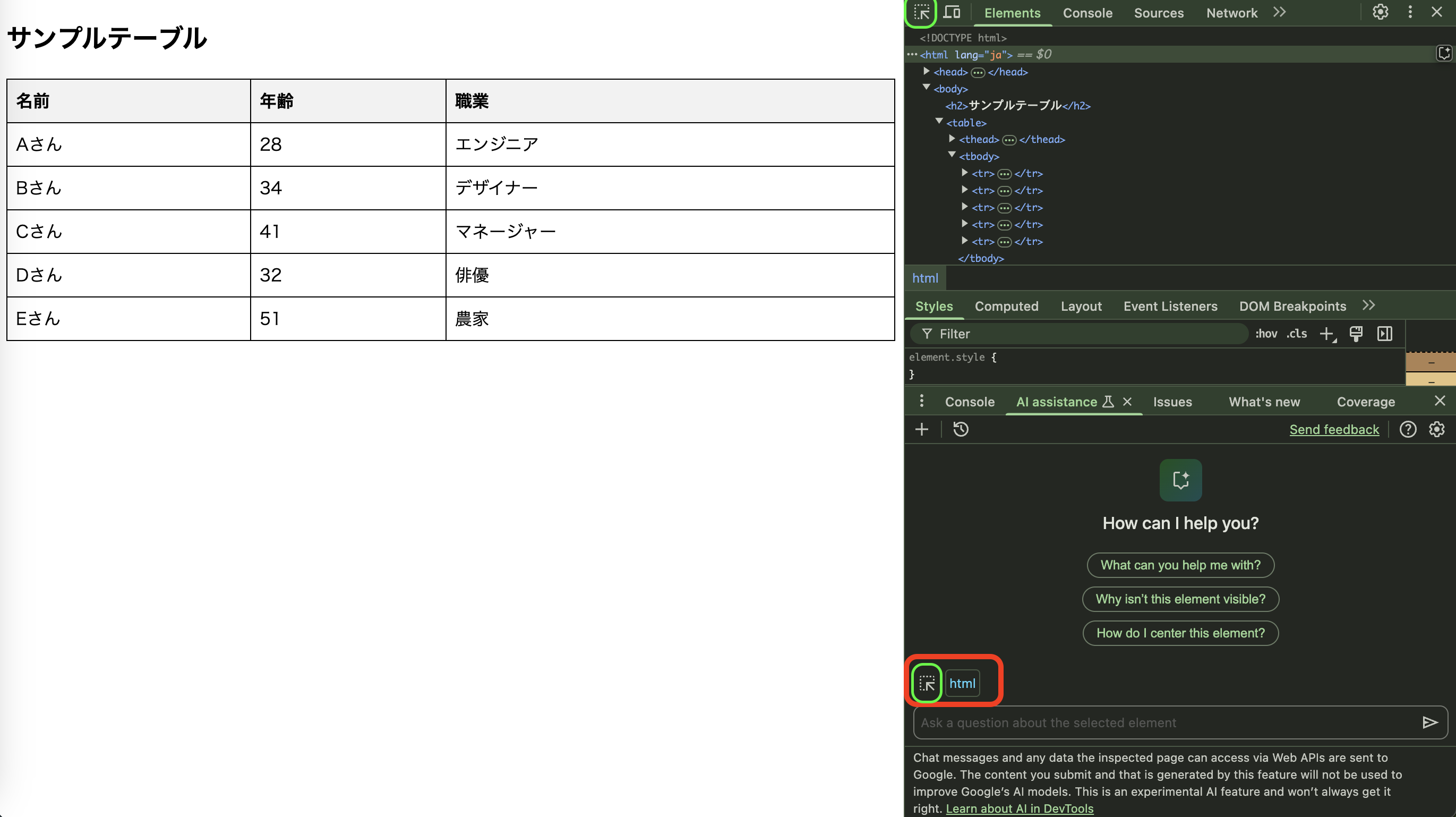Expand the first tr element
Viewport: 1456px width, 817px height.
(965, 174)
